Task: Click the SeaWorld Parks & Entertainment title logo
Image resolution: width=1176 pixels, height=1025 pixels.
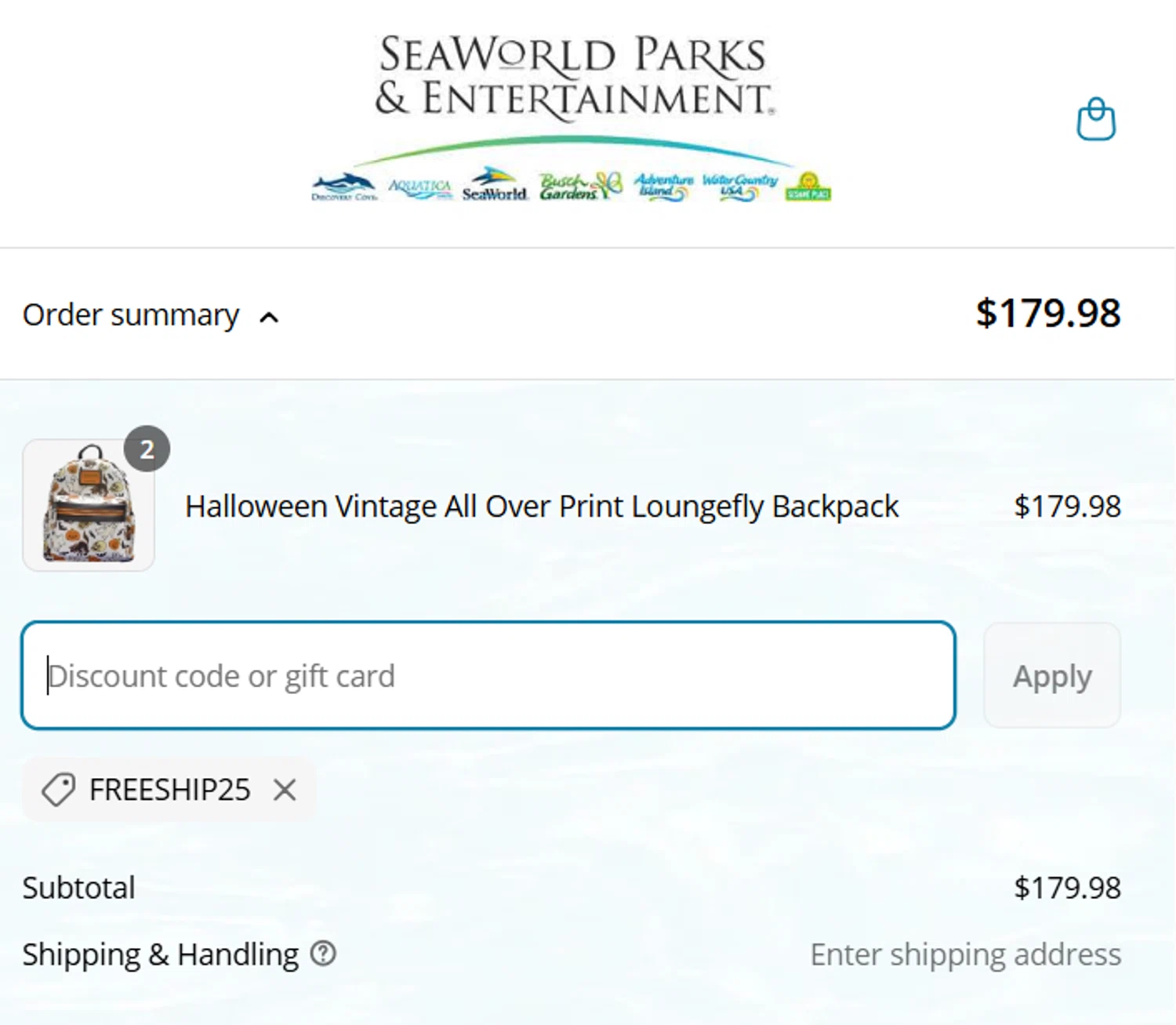Action: (572, 77)
